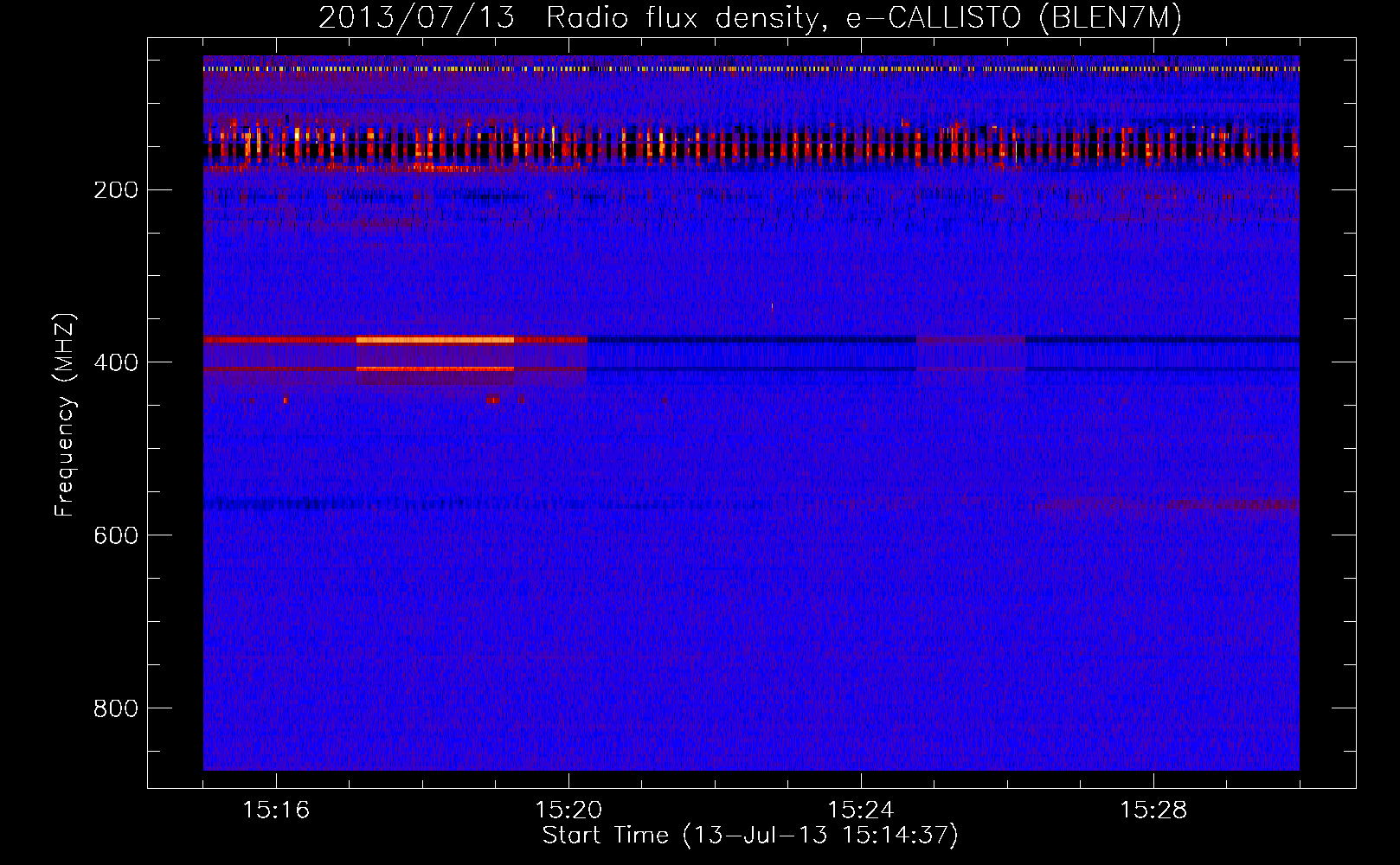Click the 15:28 time tick label
This screenshot has width=1400, height=865.
pyautogui.click(x=1153, y=811)
